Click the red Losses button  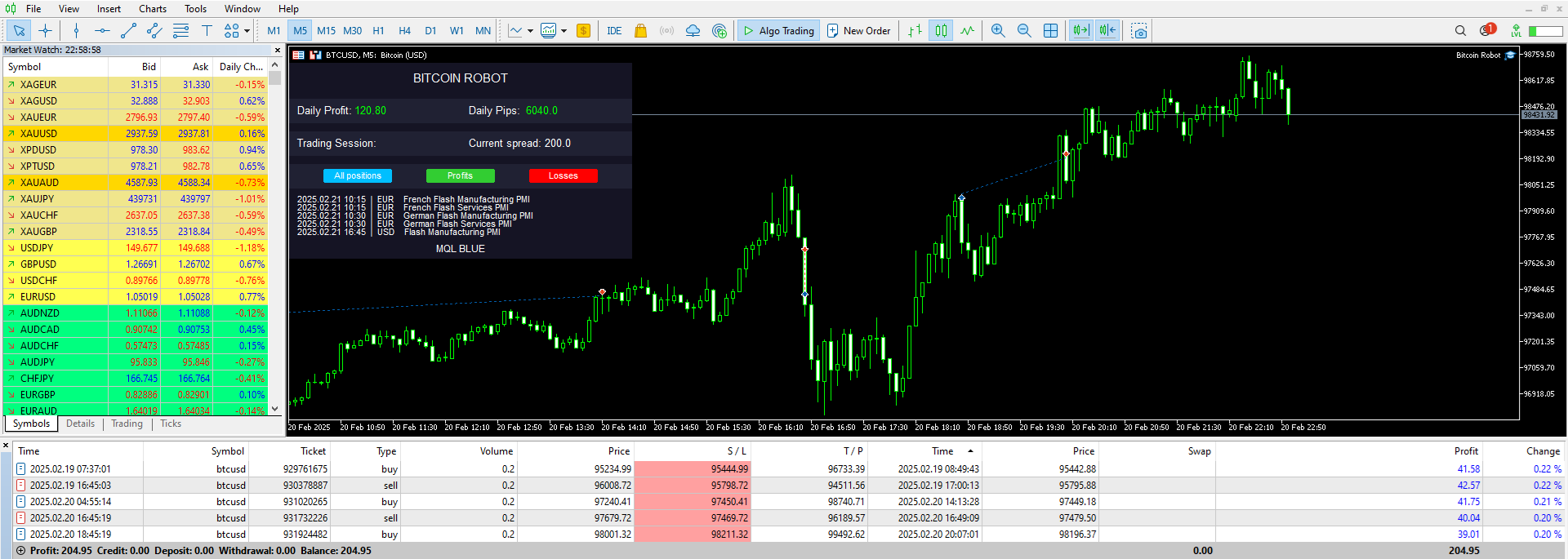pos(563,175)
